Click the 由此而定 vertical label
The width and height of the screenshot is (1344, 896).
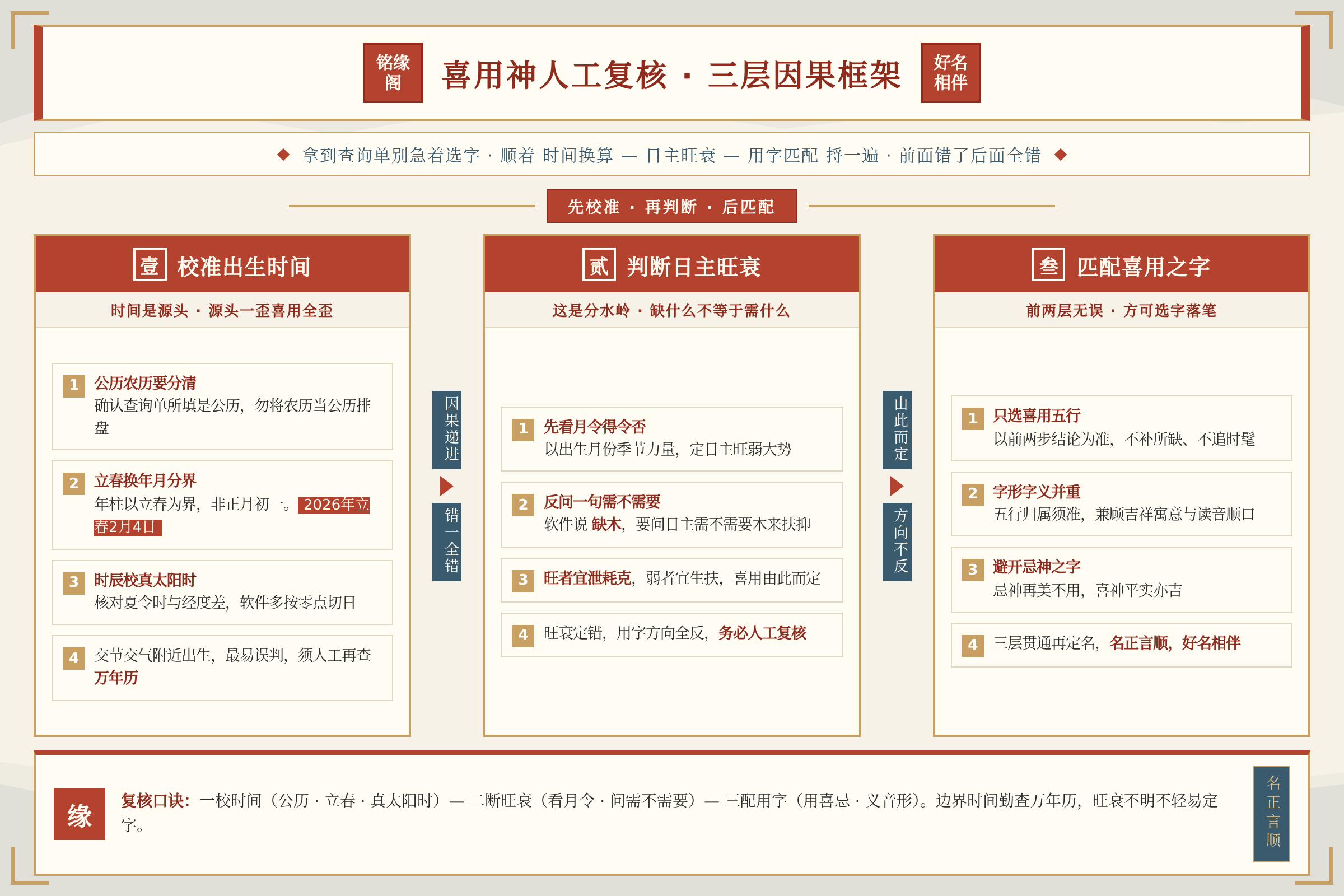pos(897,430)
